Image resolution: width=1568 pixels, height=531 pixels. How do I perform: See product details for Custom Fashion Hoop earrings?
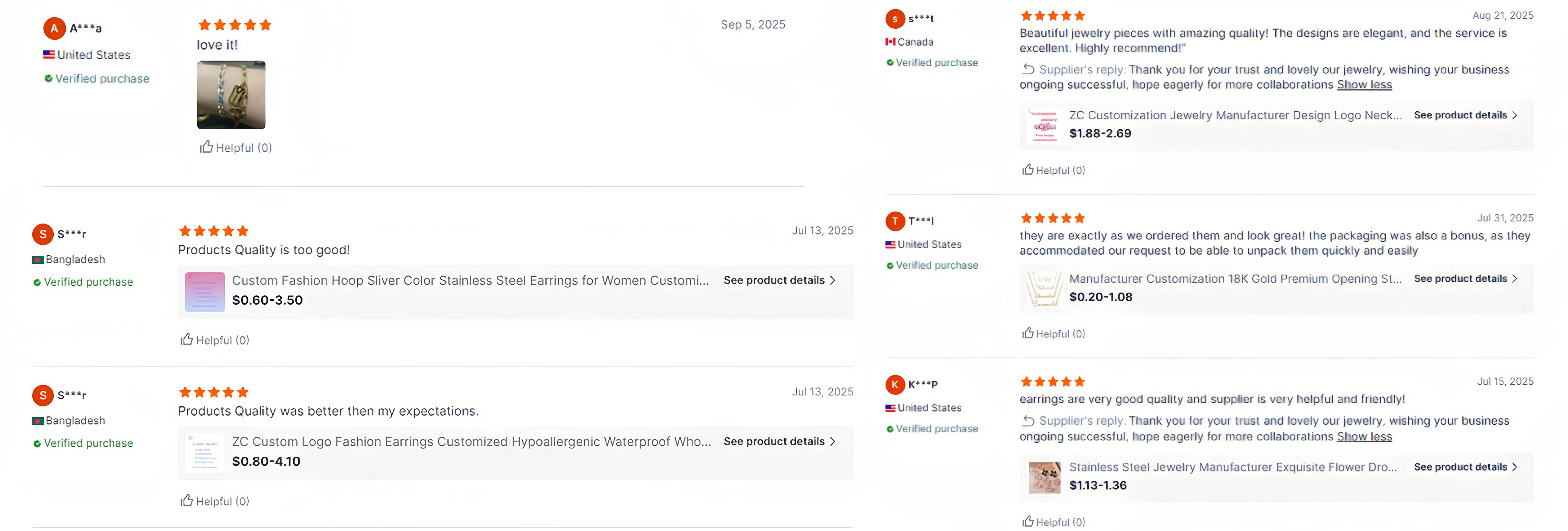click(x=779, y=280)
